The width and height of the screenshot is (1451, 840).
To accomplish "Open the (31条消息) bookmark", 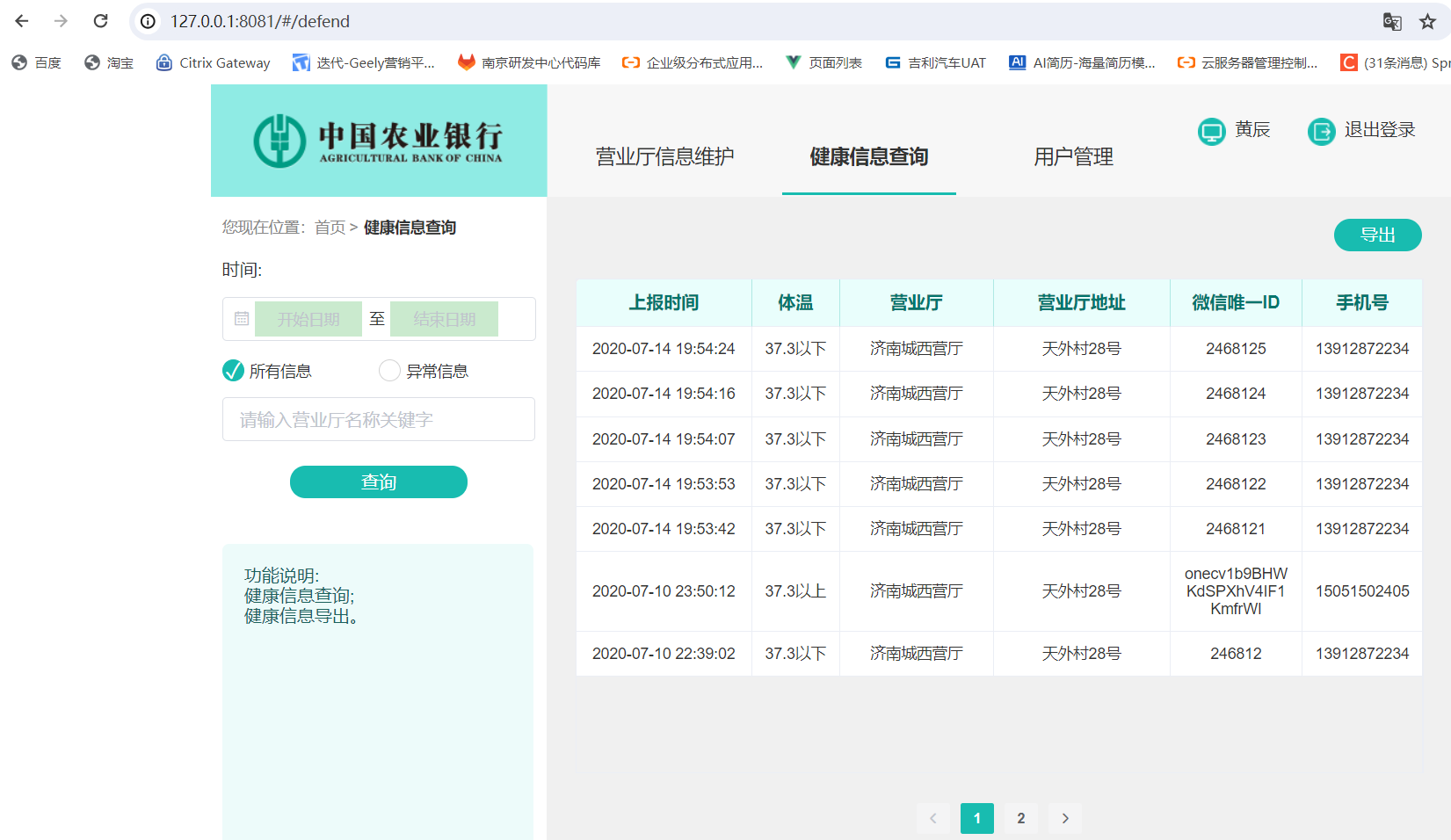I will [1395, 62].
